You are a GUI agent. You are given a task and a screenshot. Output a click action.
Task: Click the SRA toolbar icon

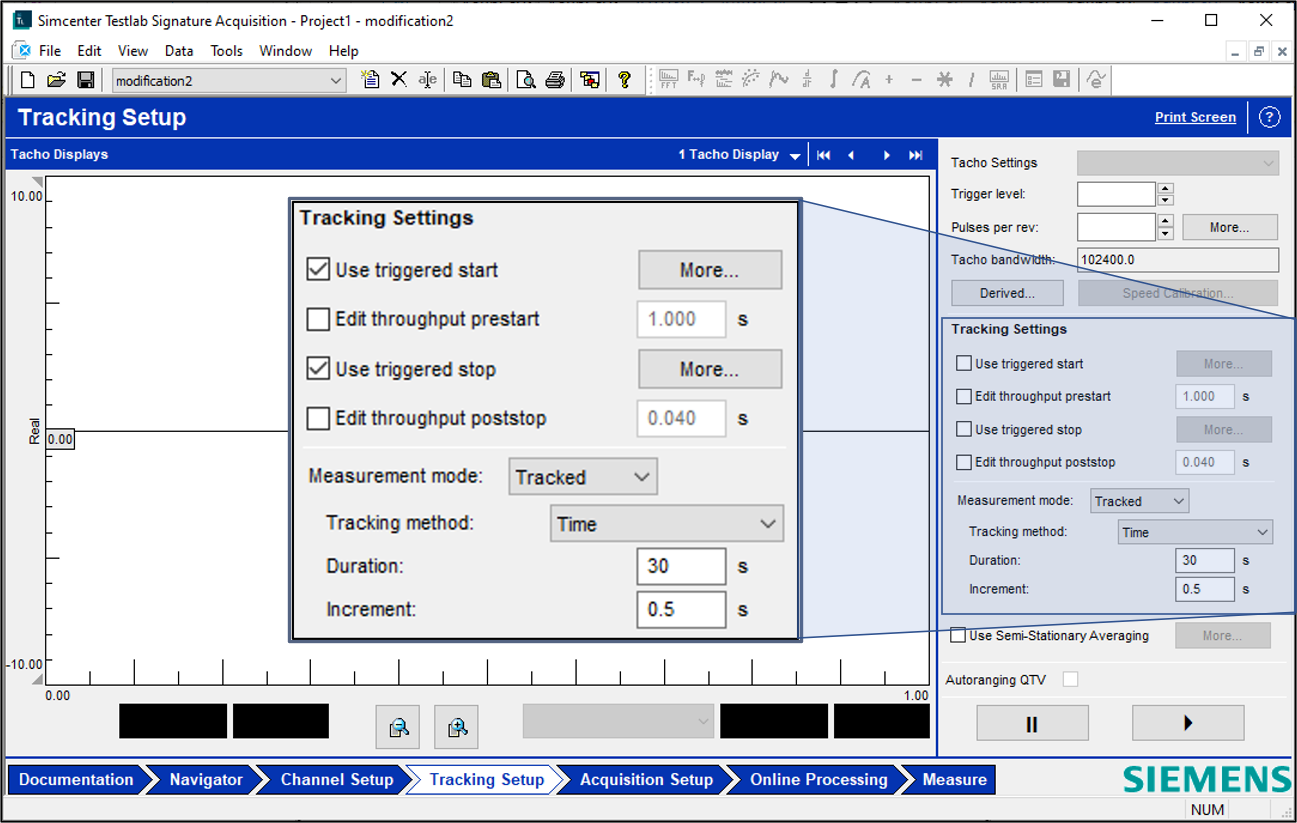point(999,80)
